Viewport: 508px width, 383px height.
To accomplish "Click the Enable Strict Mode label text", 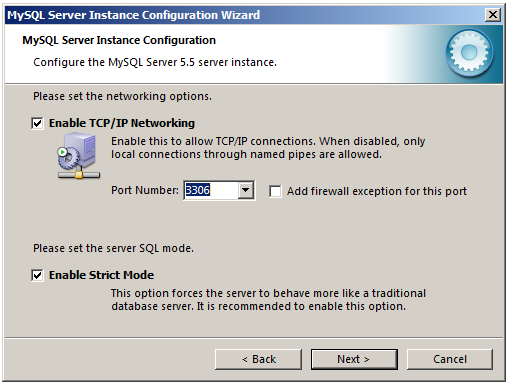I will (x=101, y=275).
